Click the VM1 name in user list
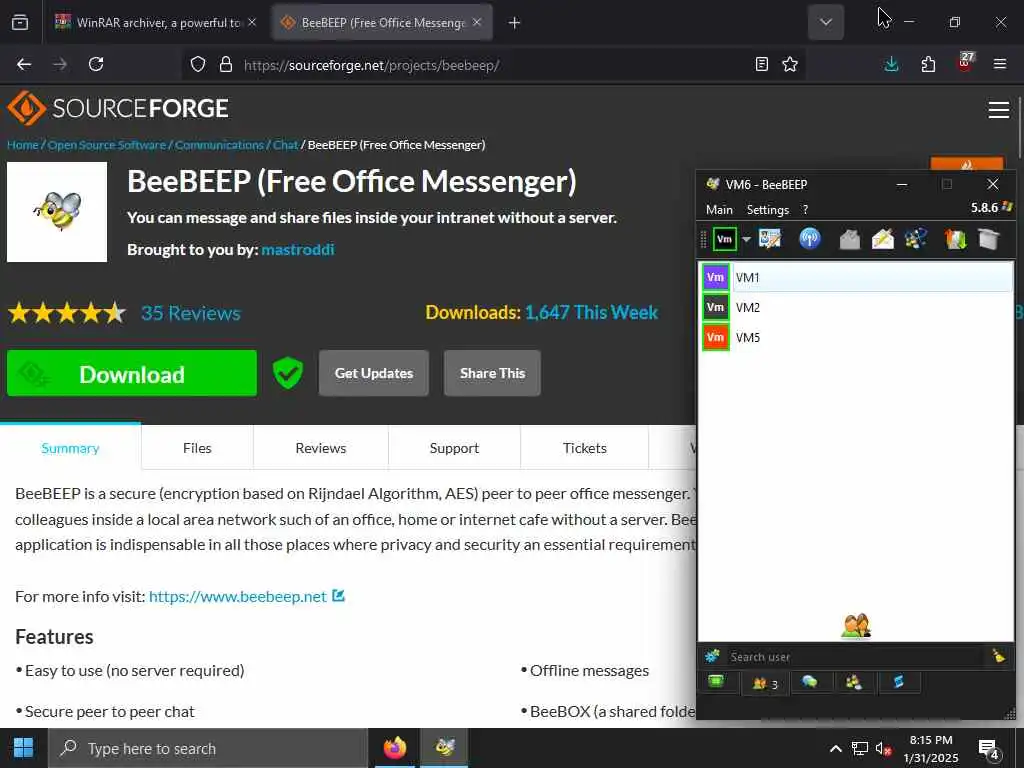The image size is (1024, 768). point(747,278)
